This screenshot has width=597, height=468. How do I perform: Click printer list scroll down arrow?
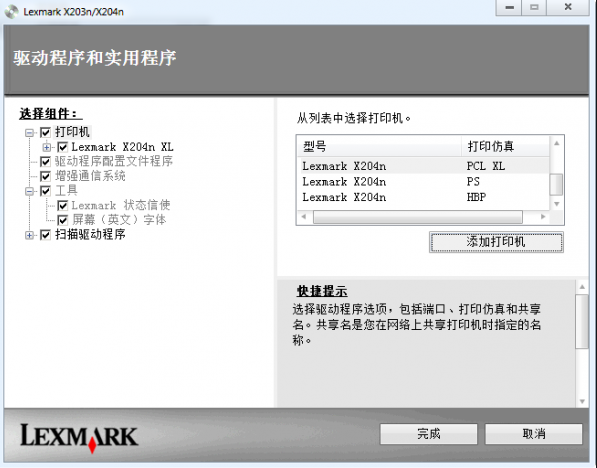556,204
